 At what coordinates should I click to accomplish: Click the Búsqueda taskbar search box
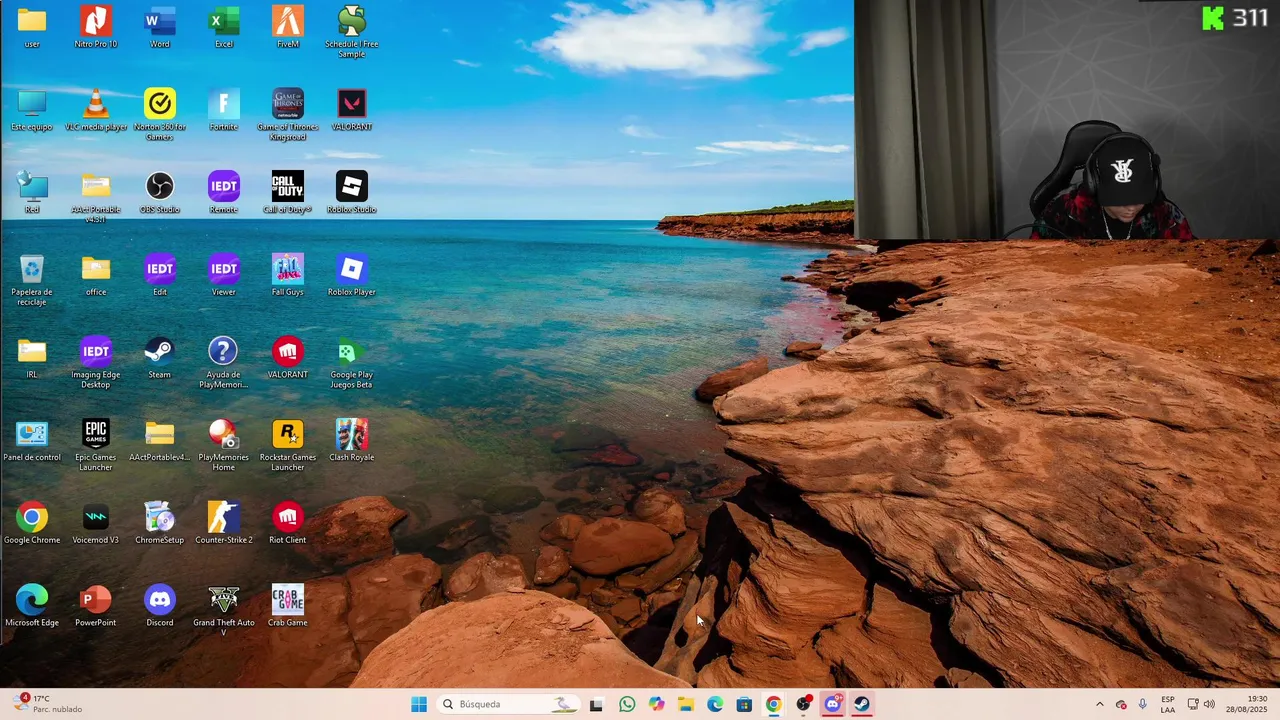(x=509, y=704)
